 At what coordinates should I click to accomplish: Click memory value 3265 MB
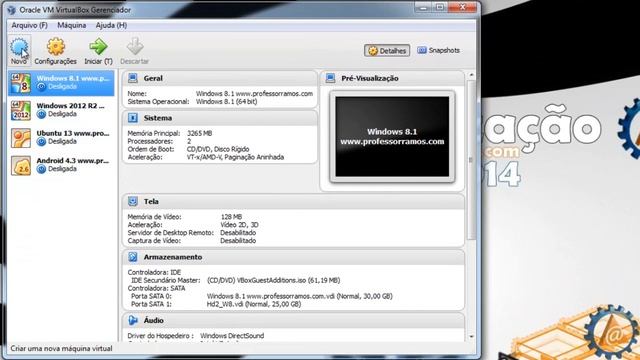pyautogui.click(x=200, y=133)
